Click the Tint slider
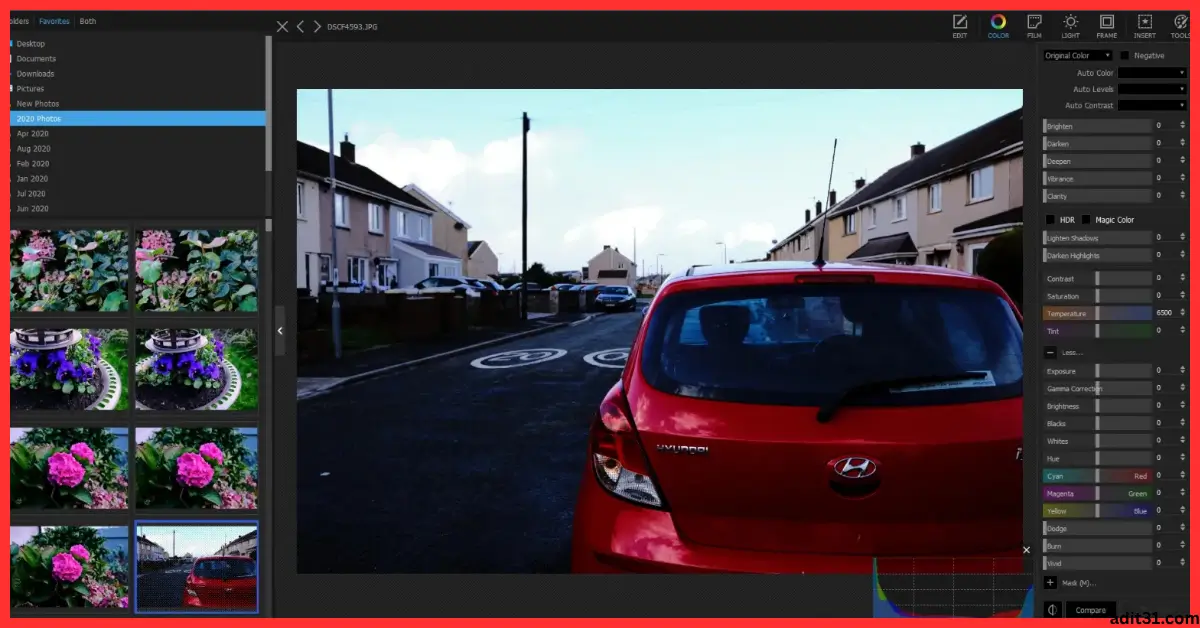Viewport: 1200px width, 628px height. coord(1097,330)
